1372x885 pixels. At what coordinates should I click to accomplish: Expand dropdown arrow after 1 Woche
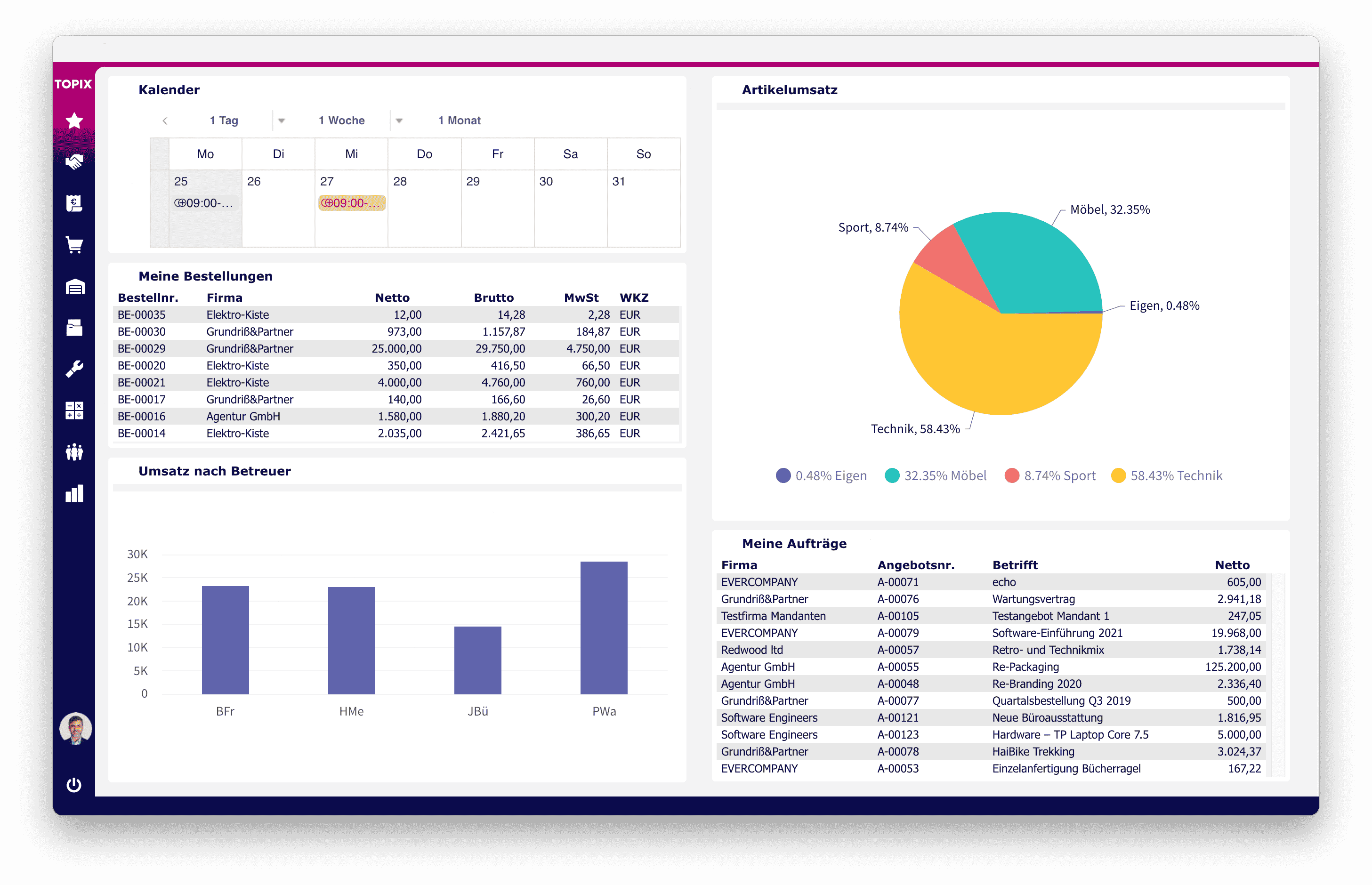pyautogui.click(x=399, y=121)
